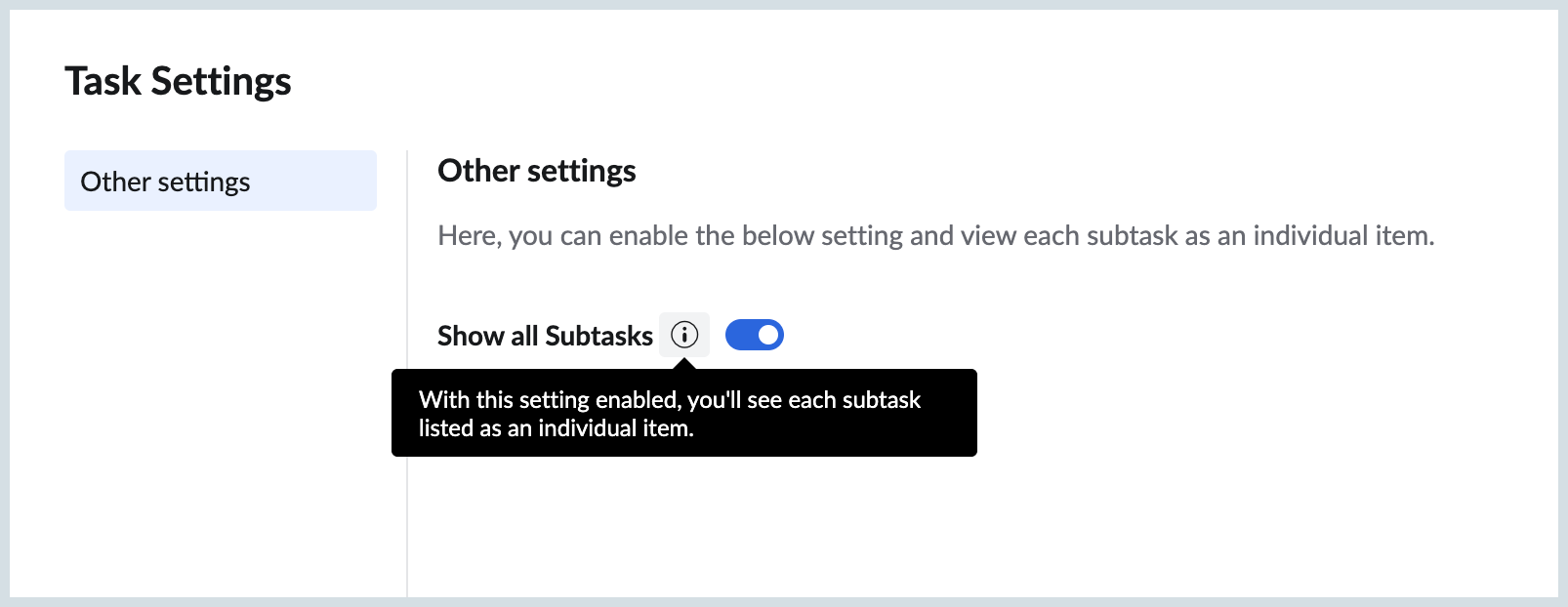The image size is (1568, 607).
Task: Click the Other settings section title
Action: click(x=536, y=171)
